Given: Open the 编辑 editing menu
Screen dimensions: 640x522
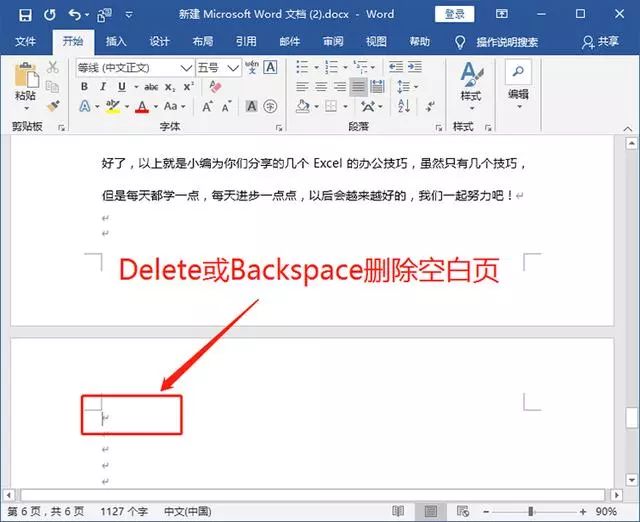Looking at the screenshot, I should [518, 84].
